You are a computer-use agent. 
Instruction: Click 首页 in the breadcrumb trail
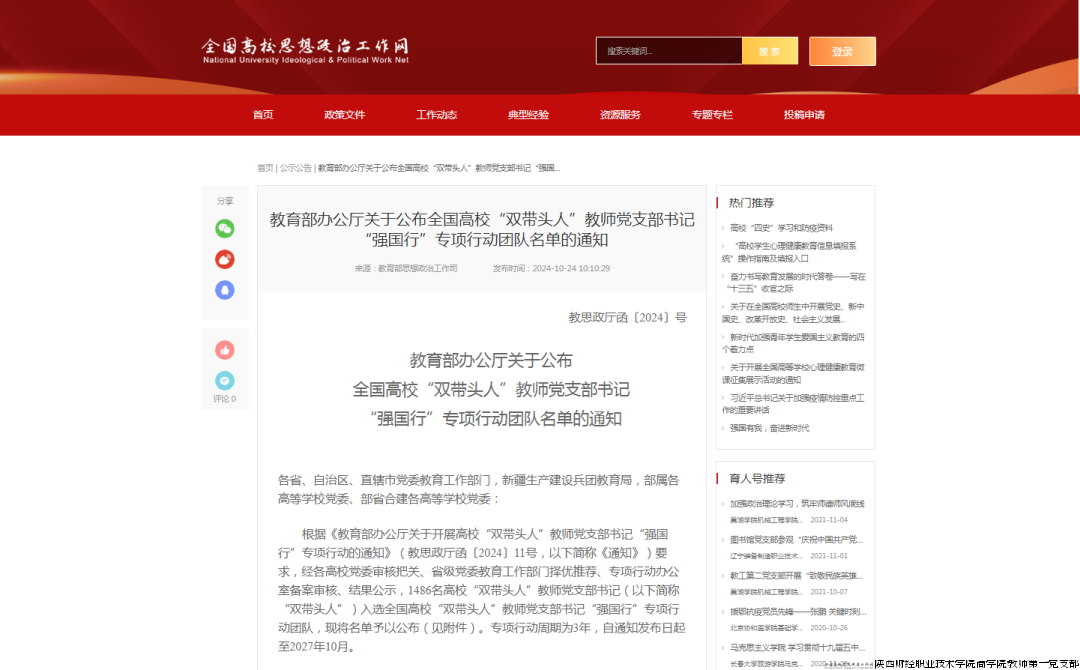point(265,168)
